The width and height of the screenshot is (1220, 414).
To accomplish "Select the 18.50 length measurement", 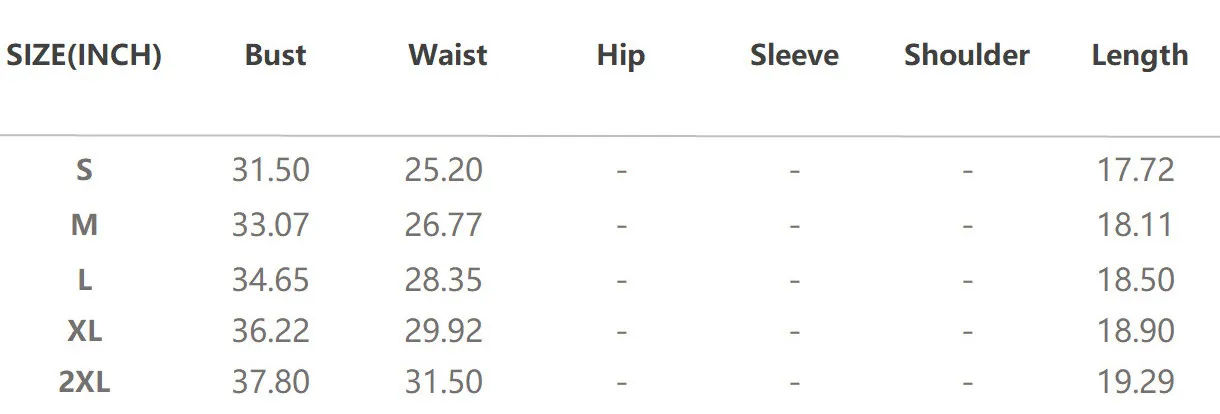I will (x=1136, y=281).
